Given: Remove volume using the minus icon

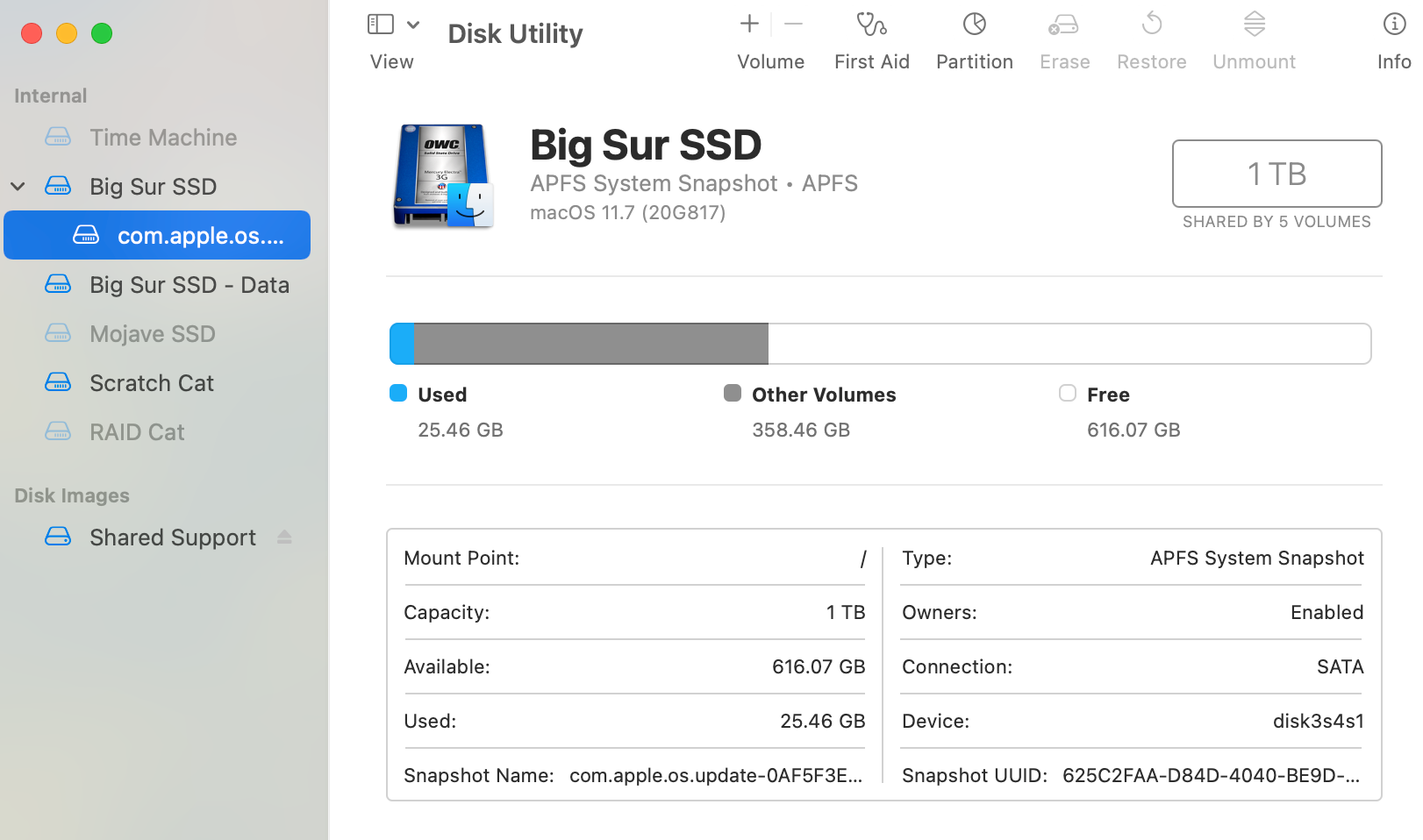Looking at the screenshot, I should [793, 24].
